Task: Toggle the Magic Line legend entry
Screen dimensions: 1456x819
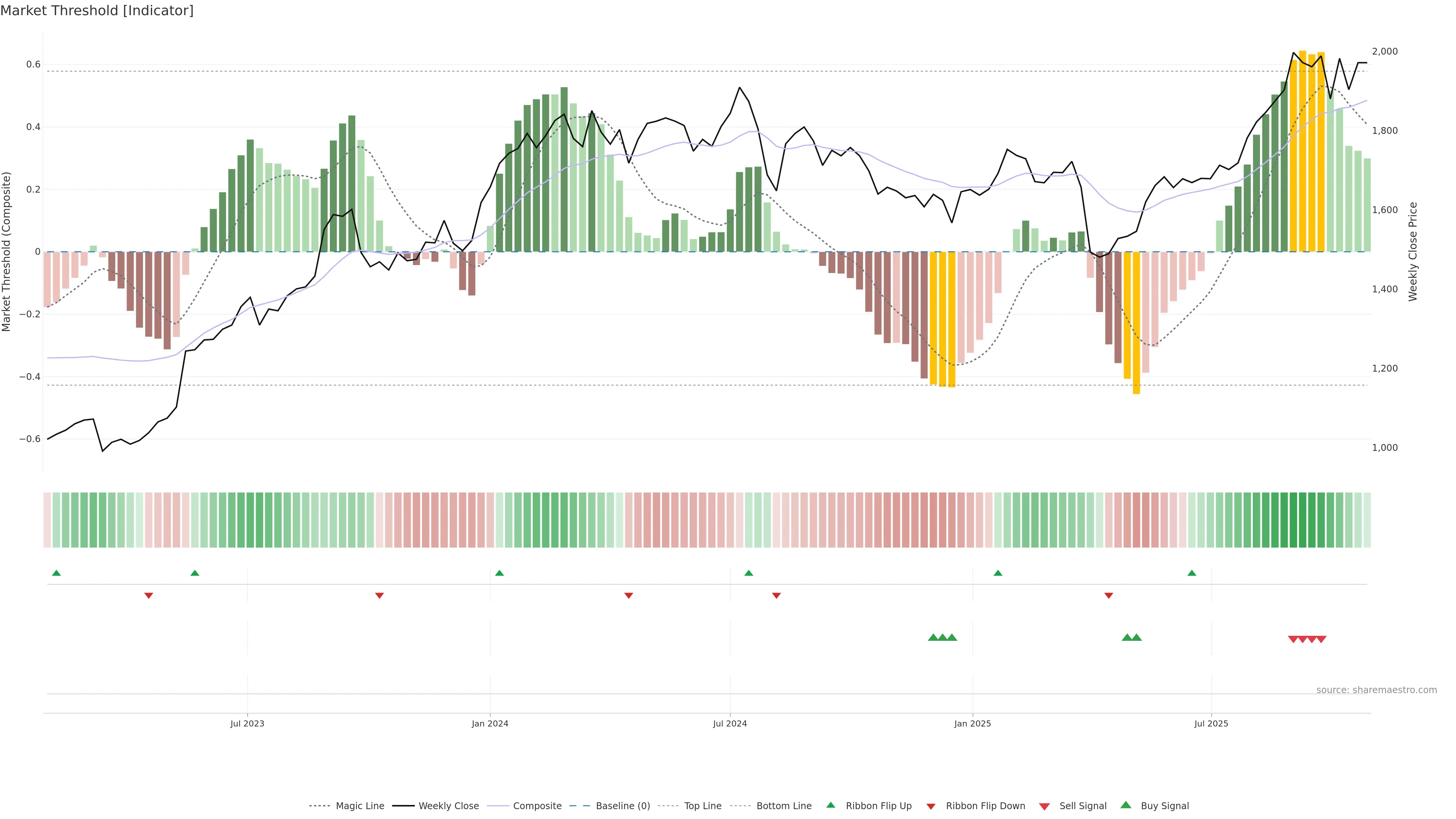Action: pyautogui.click(x=359, y=806)
